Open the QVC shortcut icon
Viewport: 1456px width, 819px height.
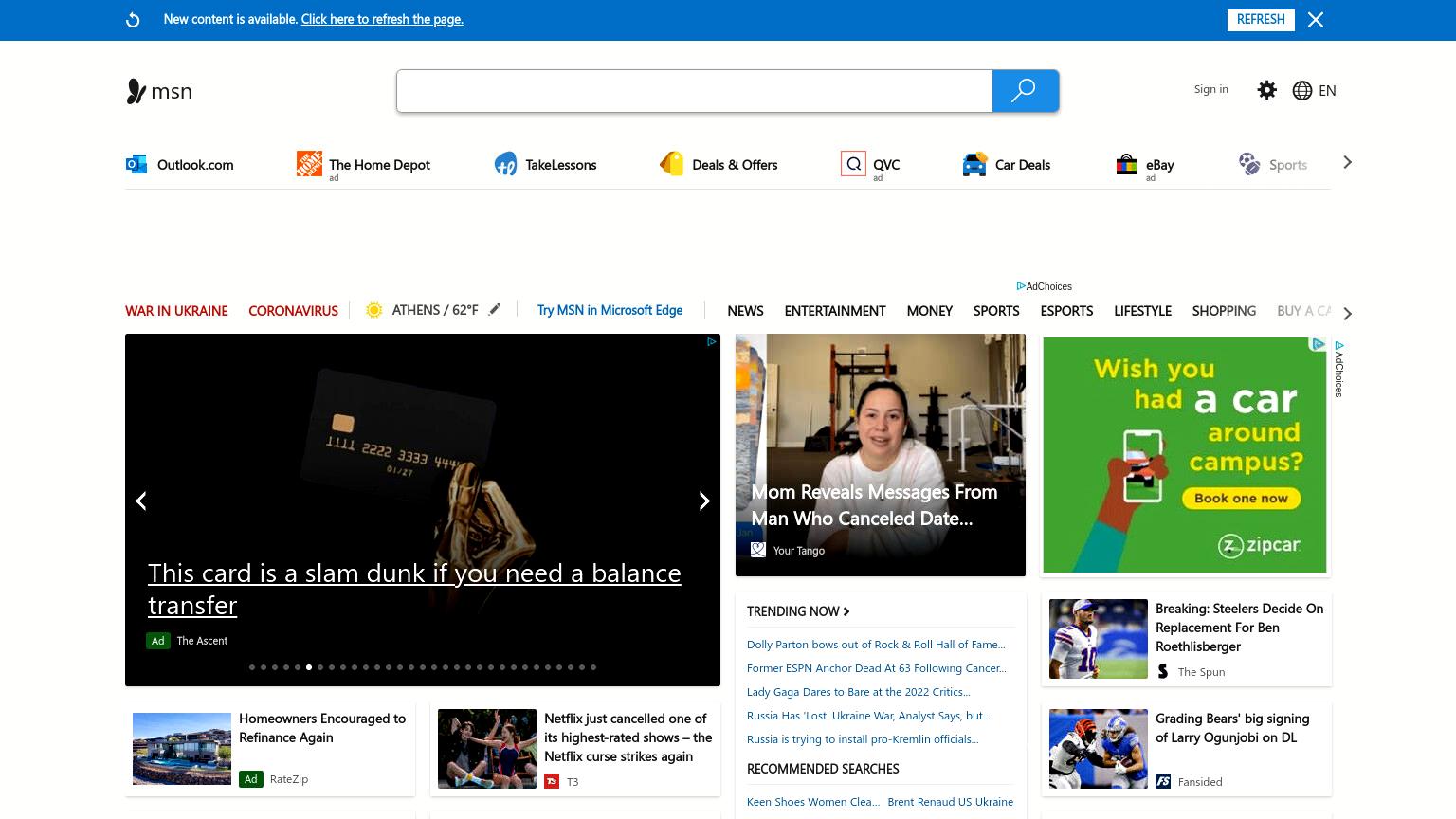853,164
